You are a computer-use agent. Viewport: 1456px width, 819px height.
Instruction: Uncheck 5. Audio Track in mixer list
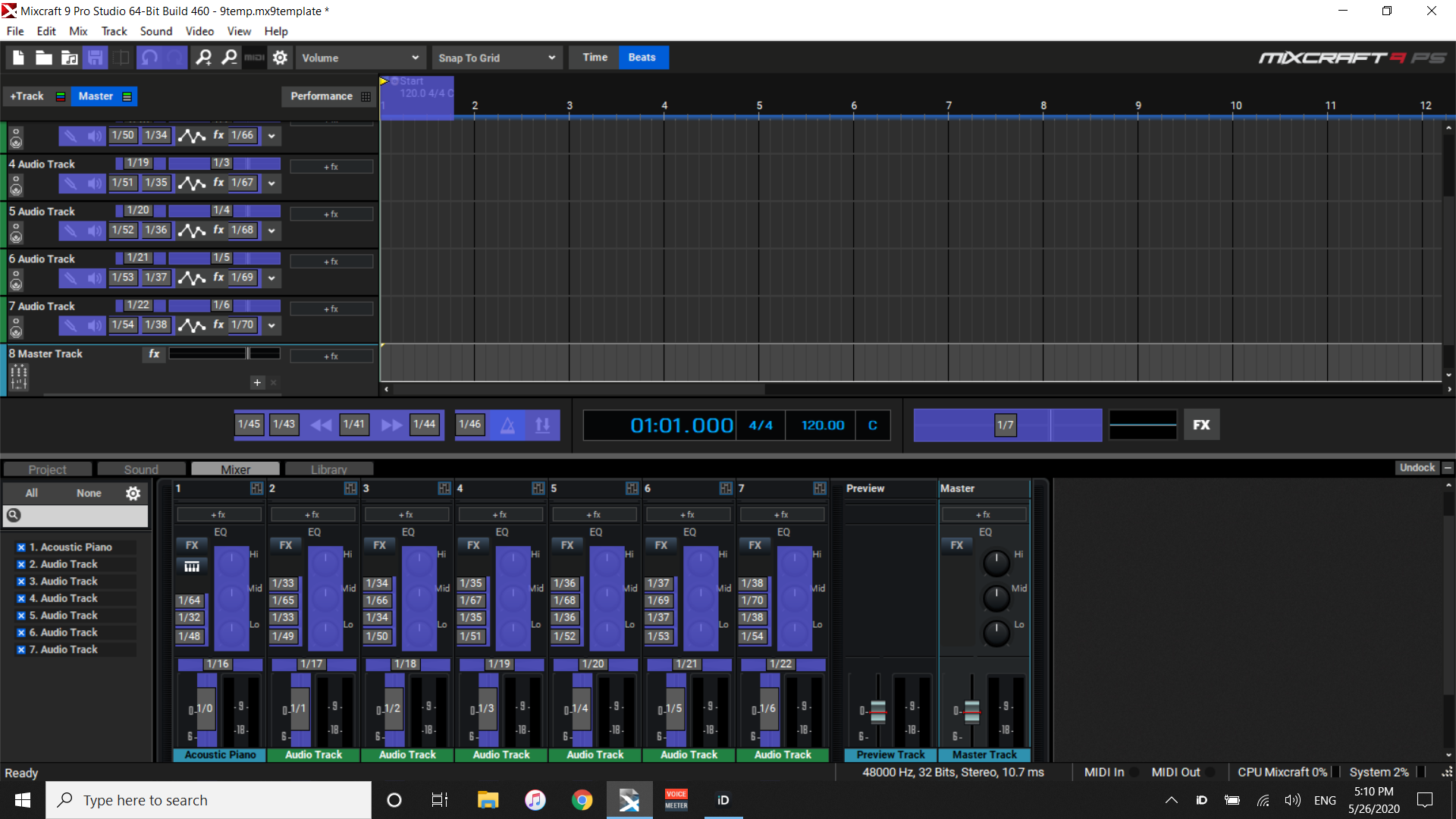21,616
